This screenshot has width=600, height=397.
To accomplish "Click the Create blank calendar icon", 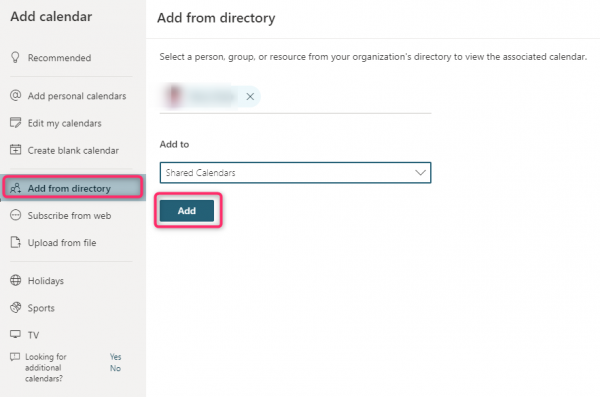I will (15, 150).
